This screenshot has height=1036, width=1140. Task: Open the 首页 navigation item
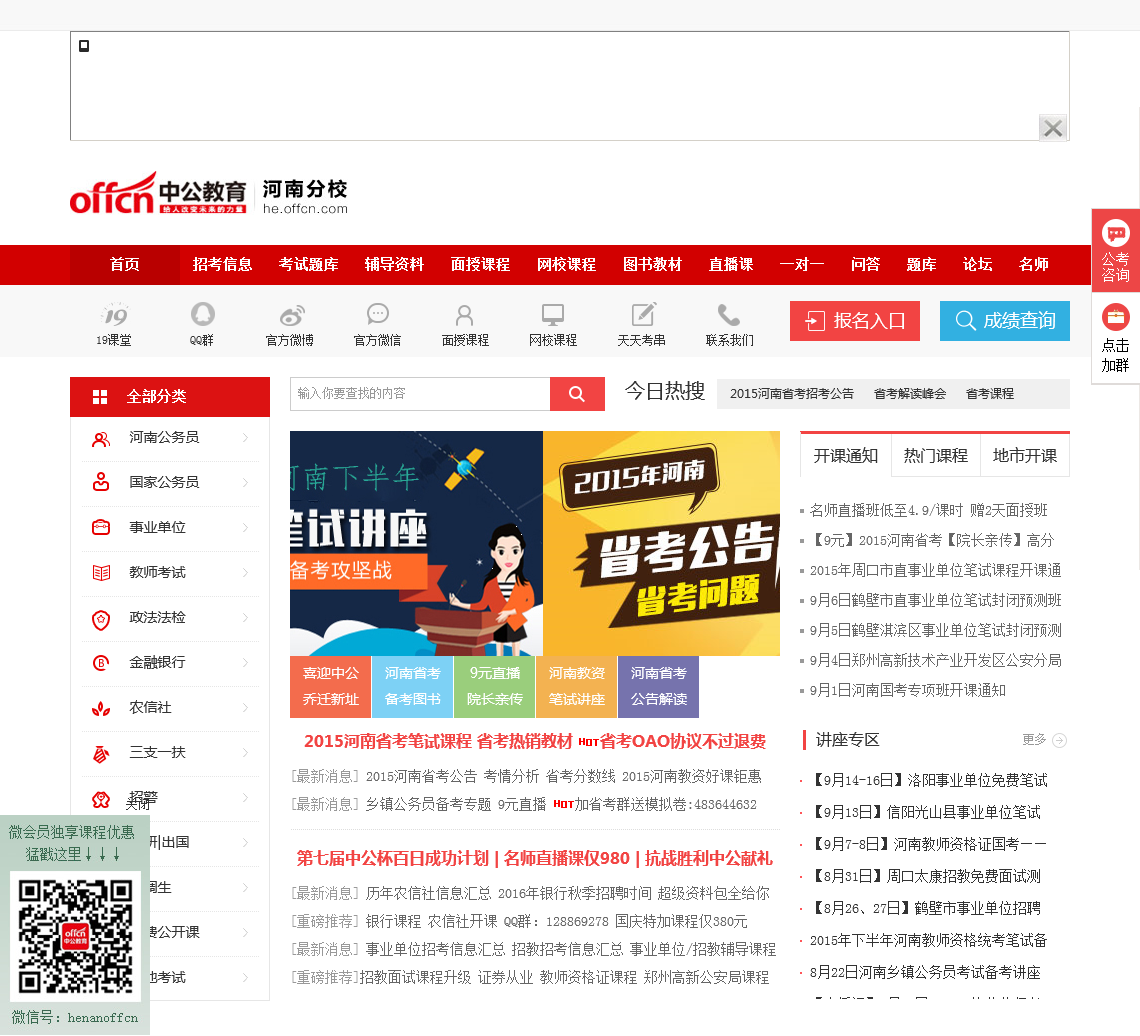(124, 265)
